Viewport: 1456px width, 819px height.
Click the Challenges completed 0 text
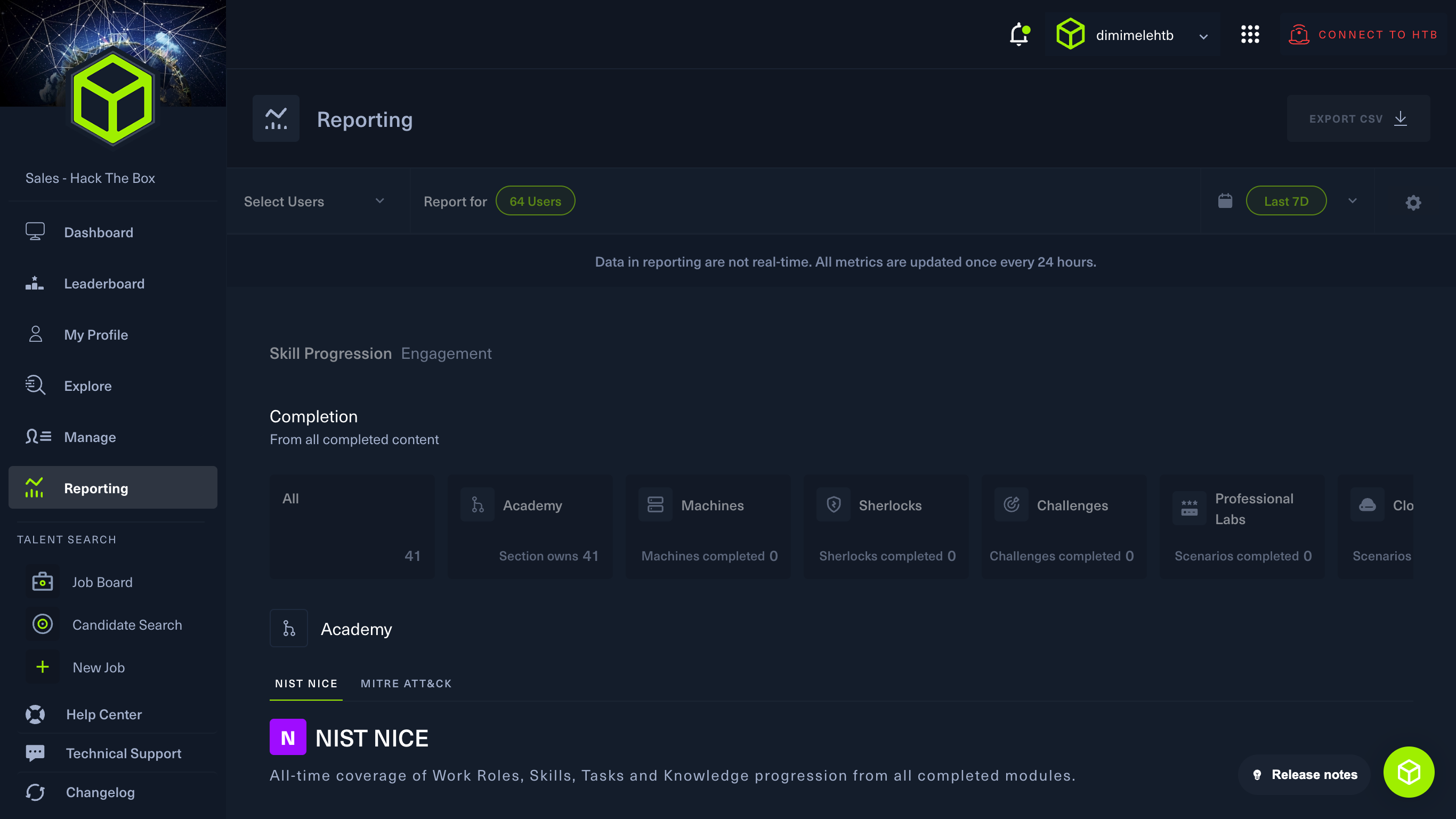1062,556
